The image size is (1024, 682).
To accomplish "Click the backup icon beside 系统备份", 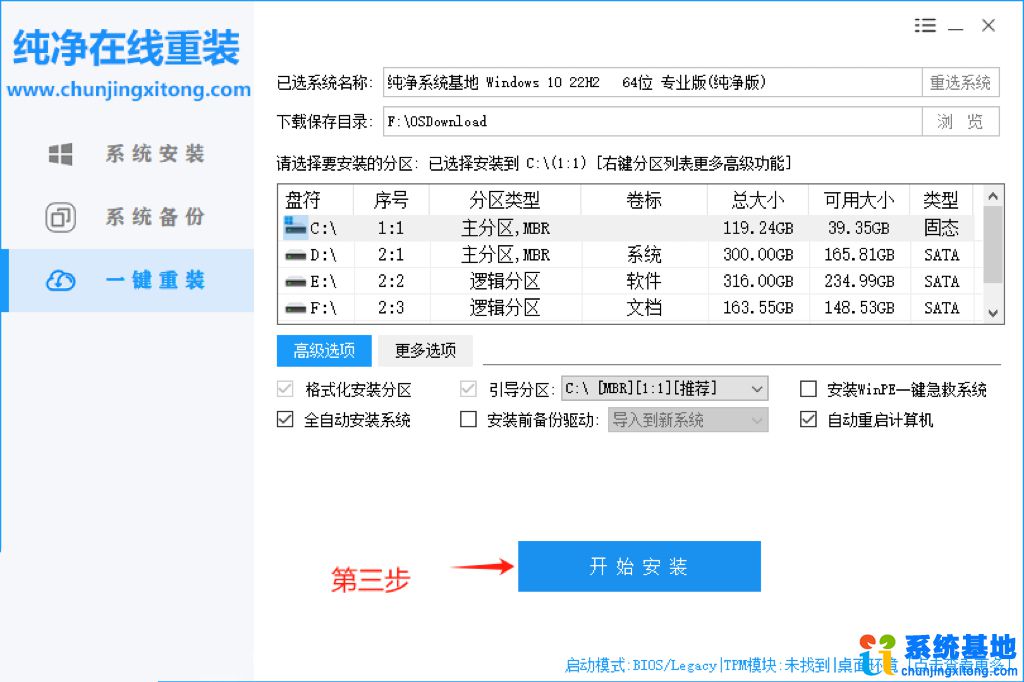I will 61,217.
